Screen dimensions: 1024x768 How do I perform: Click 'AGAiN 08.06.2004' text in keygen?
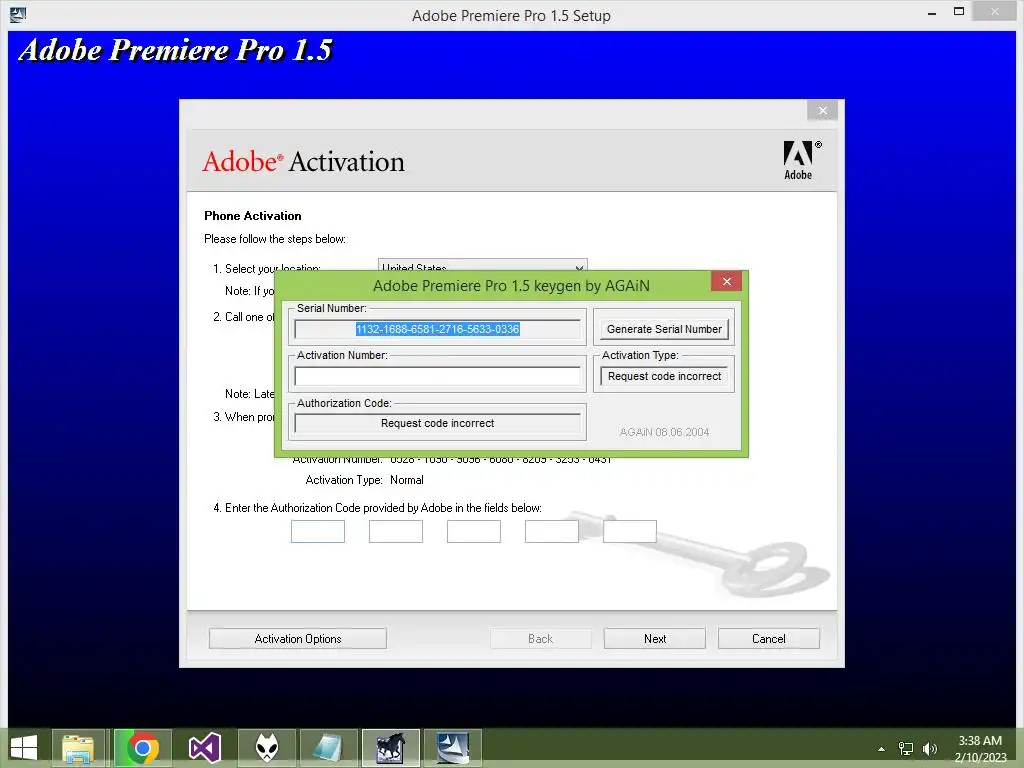(664, 432)
